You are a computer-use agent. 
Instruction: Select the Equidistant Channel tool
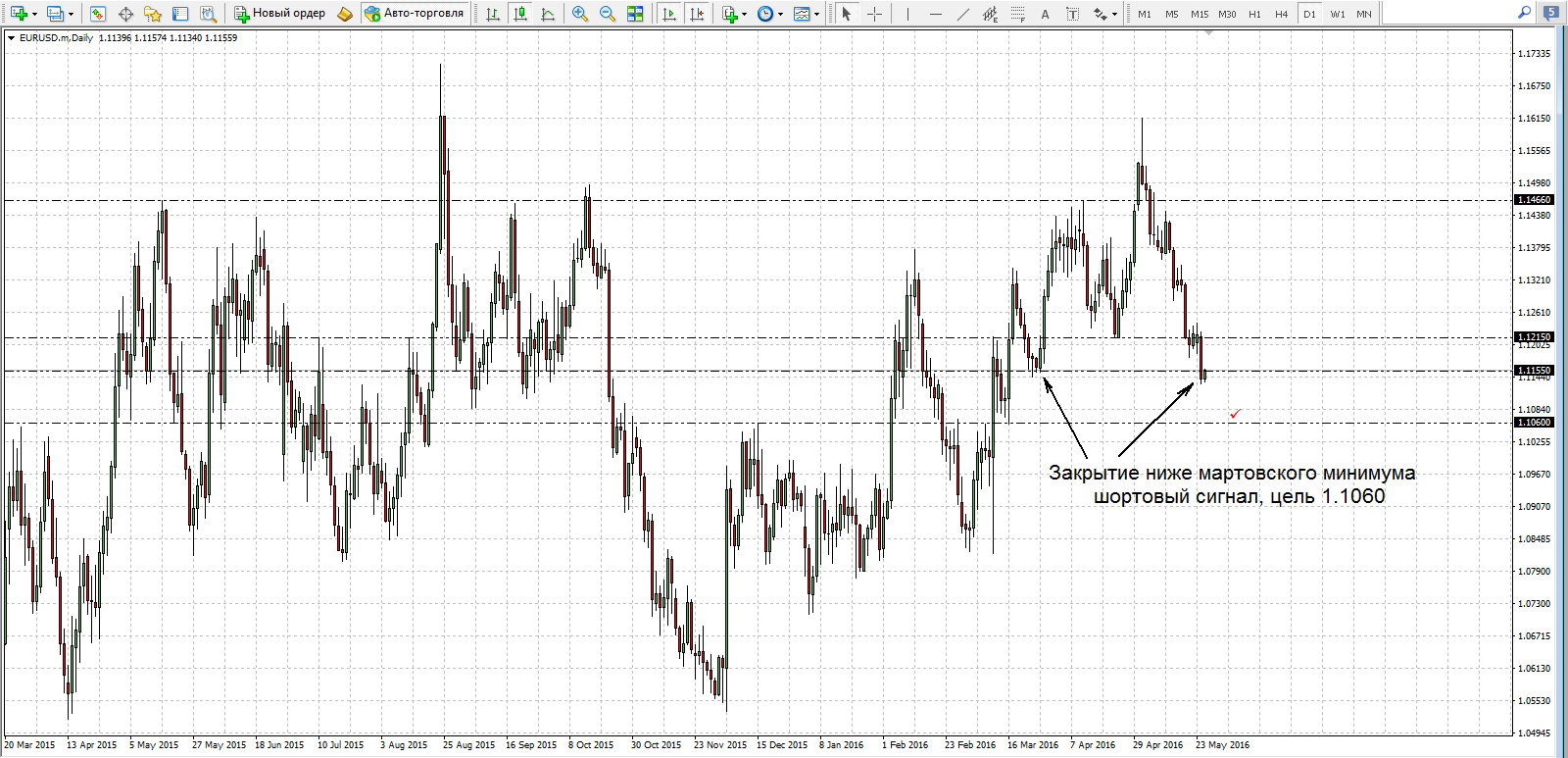tap(990, 14)
